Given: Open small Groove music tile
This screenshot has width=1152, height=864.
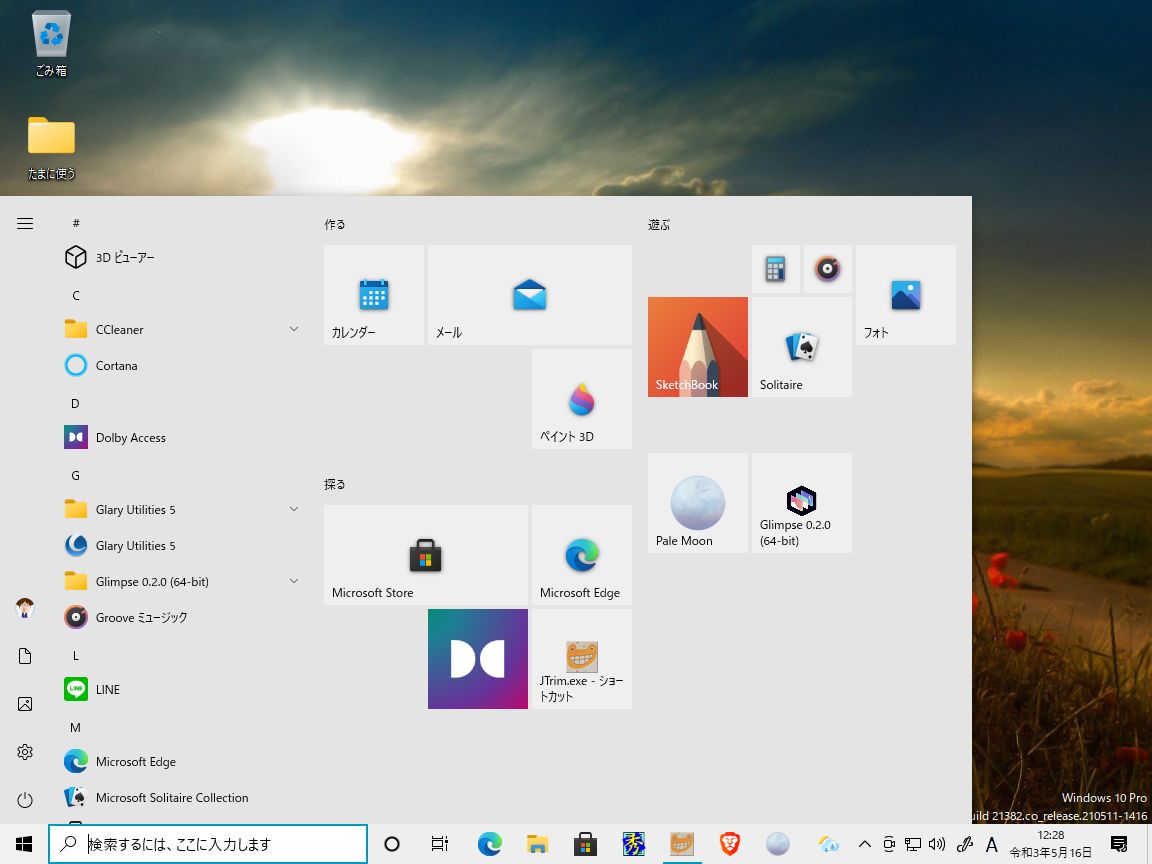Looking at the screenshot, I should pos(828,269).
